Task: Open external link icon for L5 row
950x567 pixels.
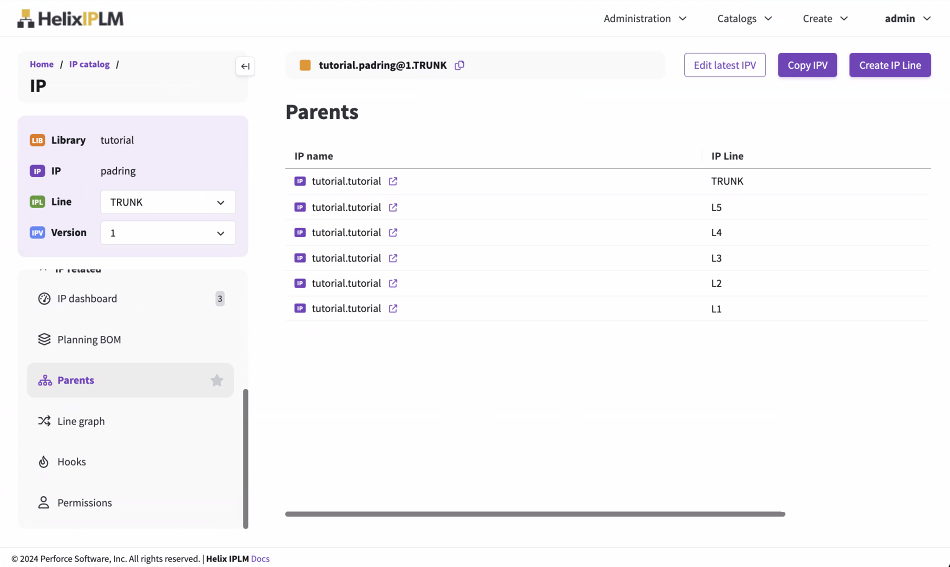Action: coord(393,208)
